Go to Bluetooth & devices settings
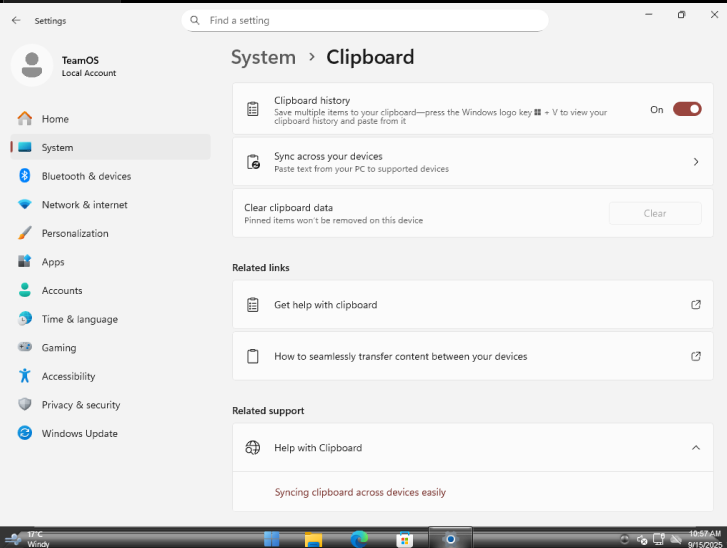Viewport: 727px width, 548px height. [110, 176]
